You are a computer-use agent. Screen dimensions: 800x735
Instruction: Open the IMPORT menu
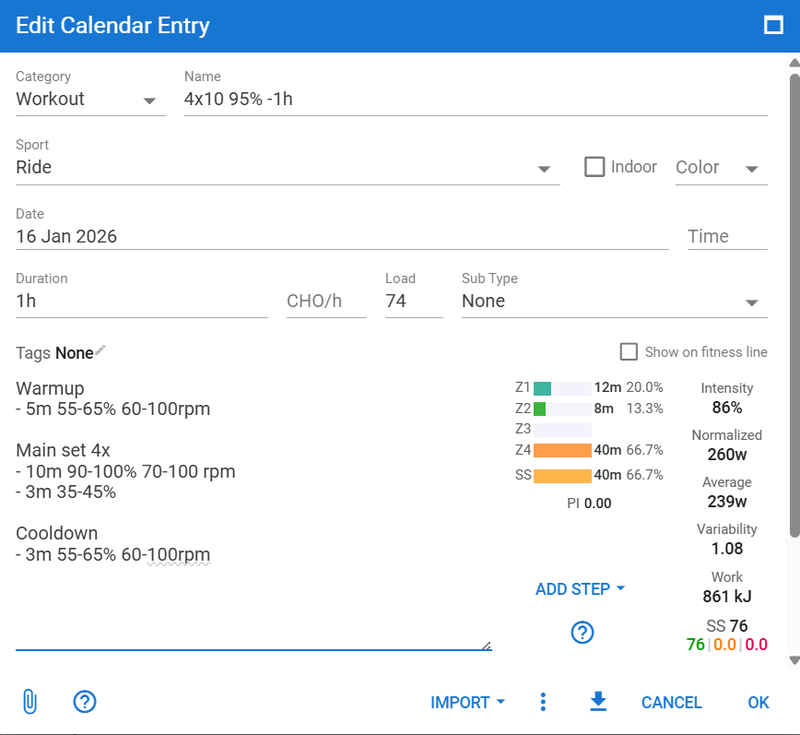[467, 702]
